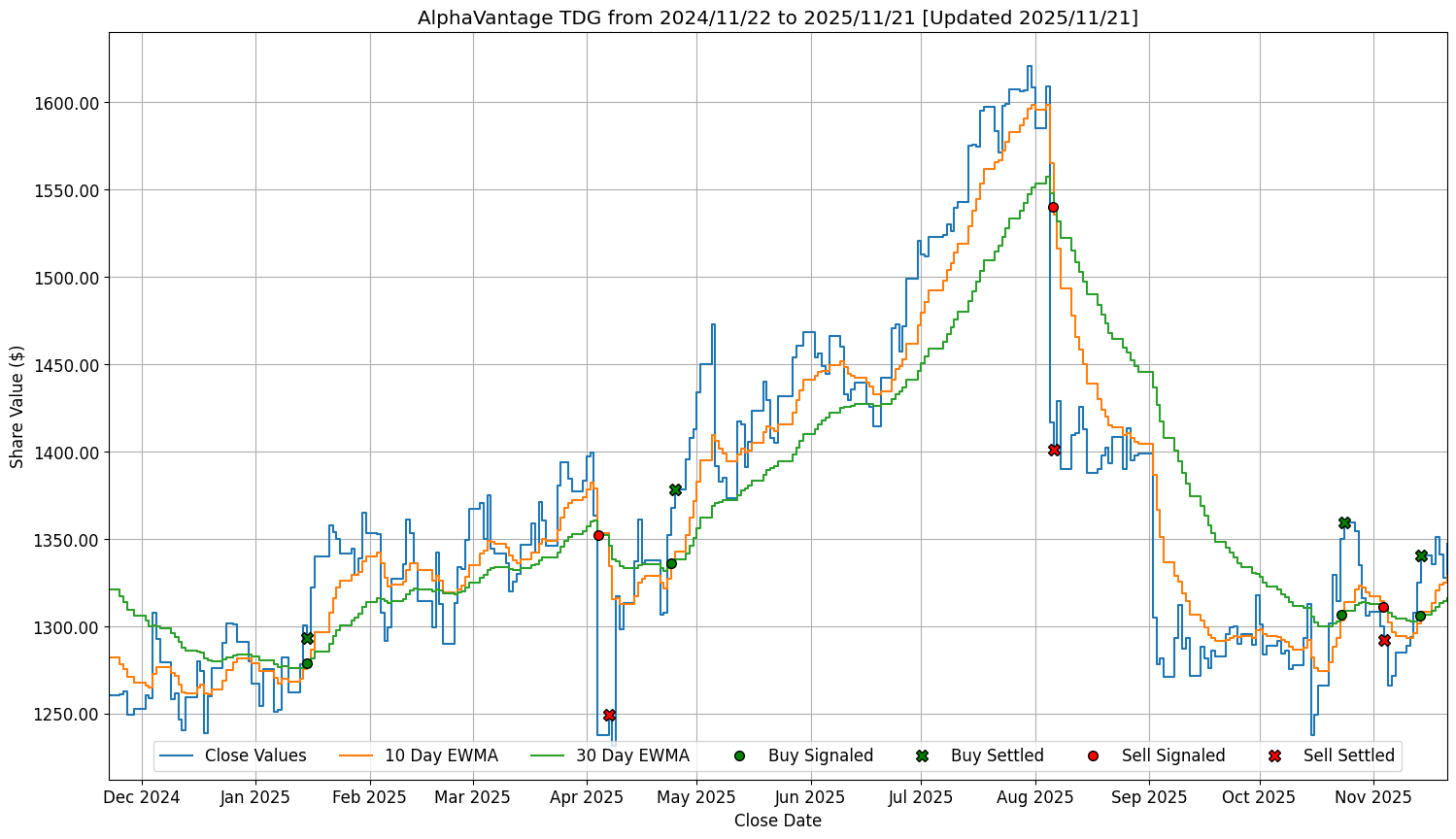Click the April Sell Settled marker near 1250
This screenshot has height=839, width=1456.
(609, 715)
